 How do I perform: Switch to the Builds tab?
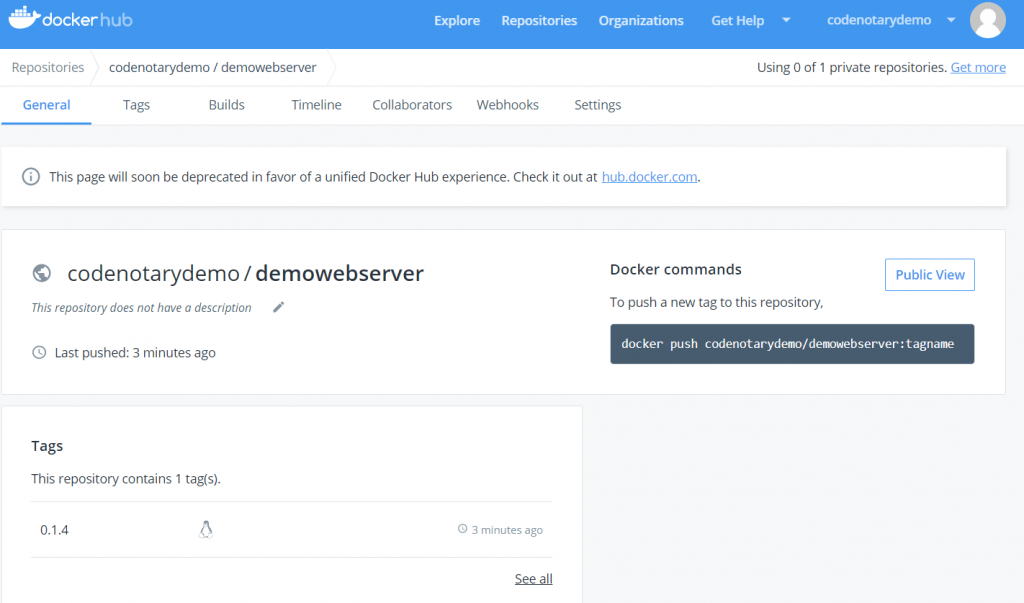[227, 105]
